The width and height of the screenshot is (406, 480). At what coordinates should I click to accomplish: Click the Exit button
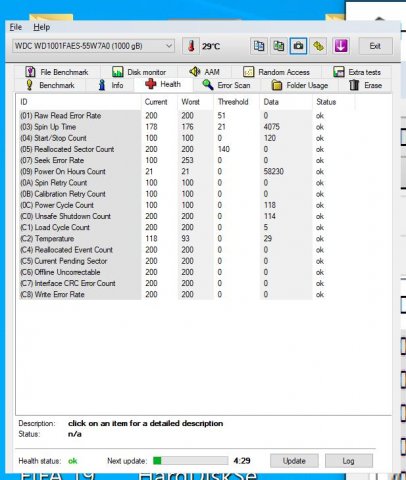click(x=375, y=46)
